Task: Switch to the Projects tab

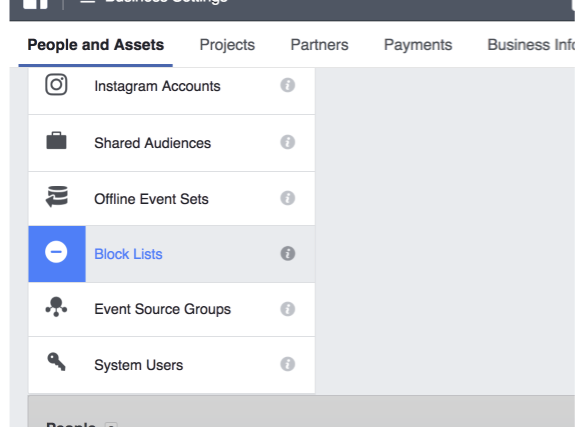Action: coord(227,45)
